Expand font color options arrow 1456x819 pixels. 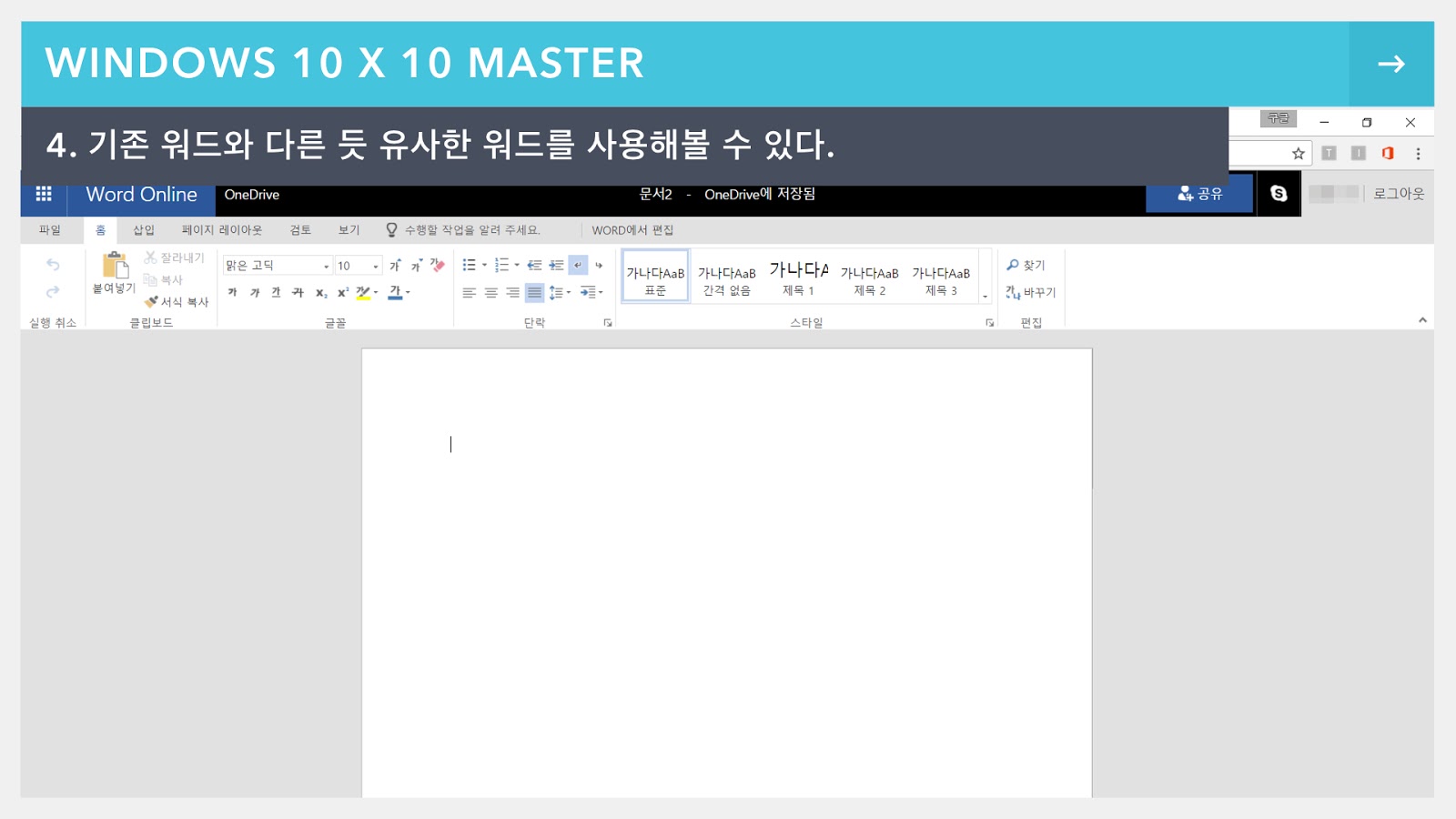[x=408, y=293]
